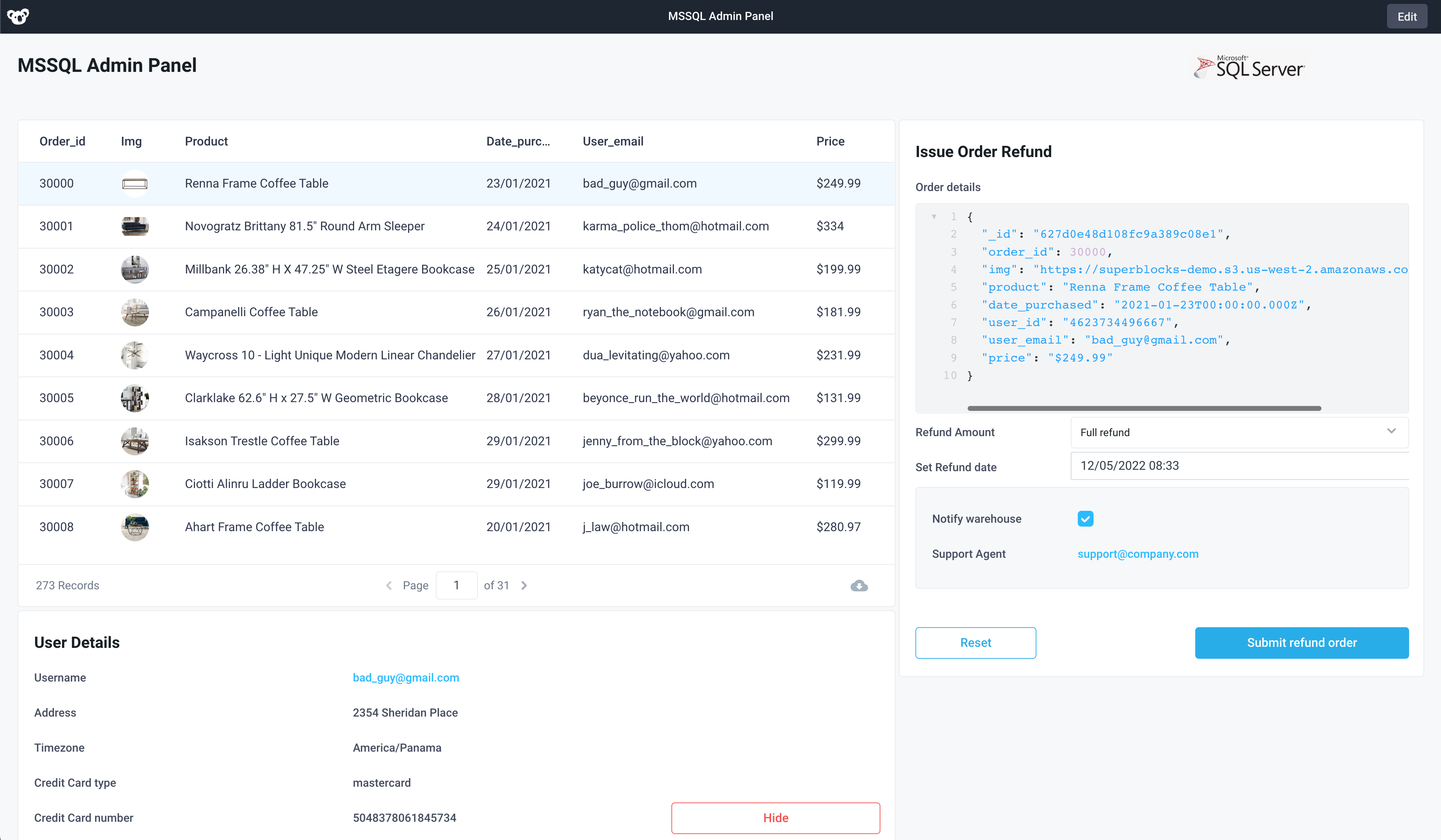This screenshot has height=840, width=1441.
Task: Click the JSON viewer horizontal scrollbar
Action: (1144, 408)
